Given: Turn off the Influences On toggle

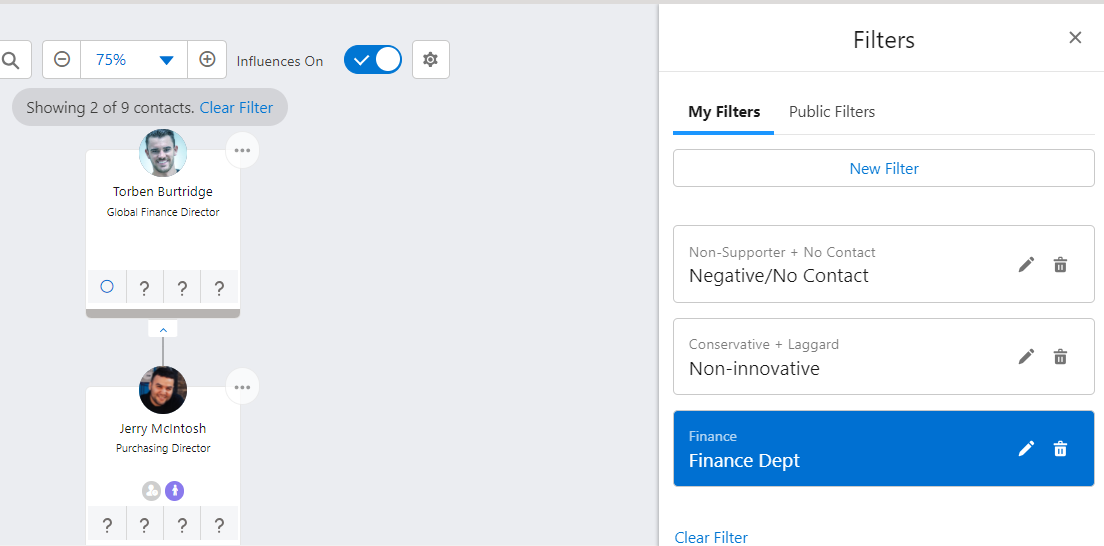Looking at the screenshot, I should (x=372, y=60).
